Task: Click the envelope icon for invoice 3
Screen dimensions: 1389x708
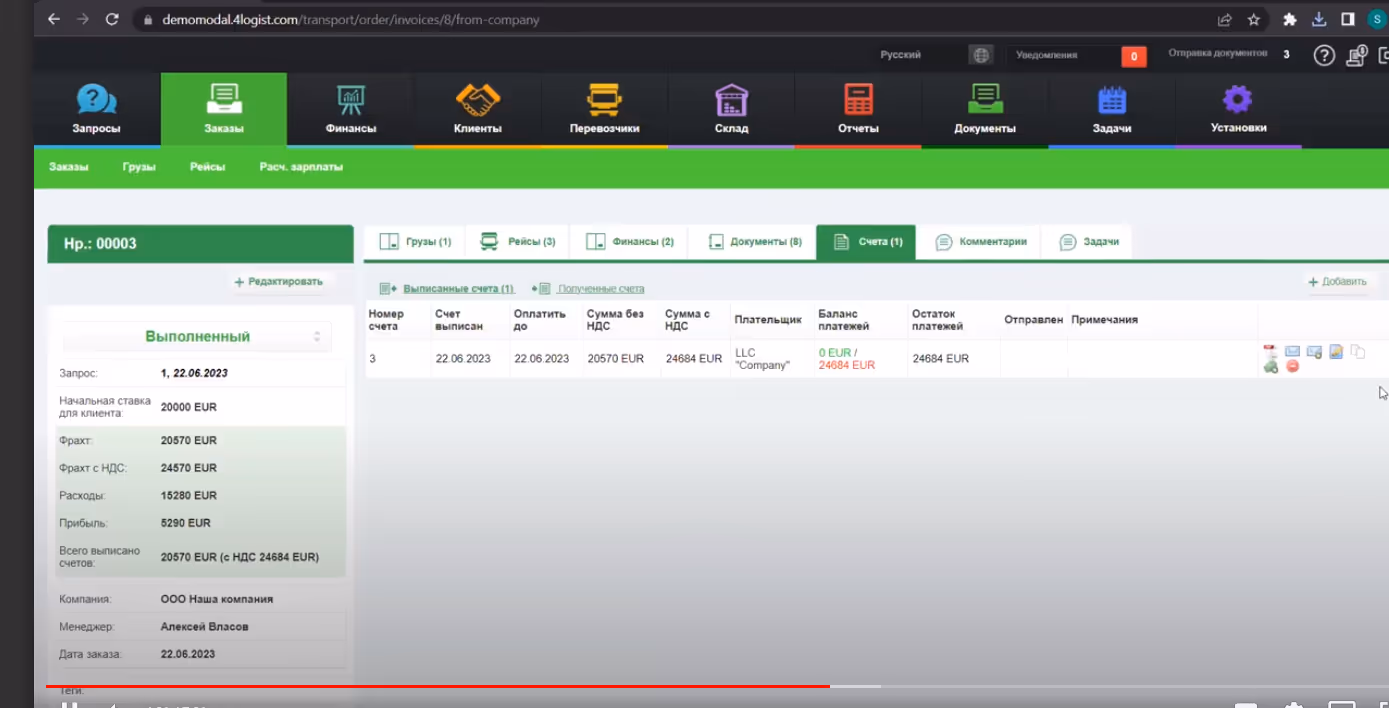Action: tap(1292, 352)
